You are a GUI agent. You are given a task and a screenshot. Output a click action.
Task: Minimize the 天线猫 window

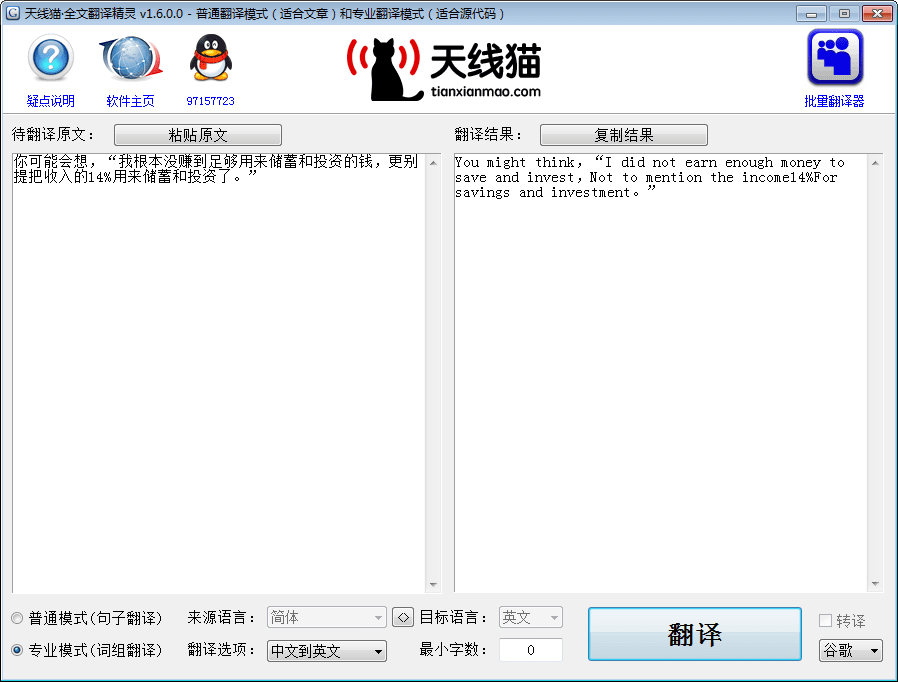811,13
